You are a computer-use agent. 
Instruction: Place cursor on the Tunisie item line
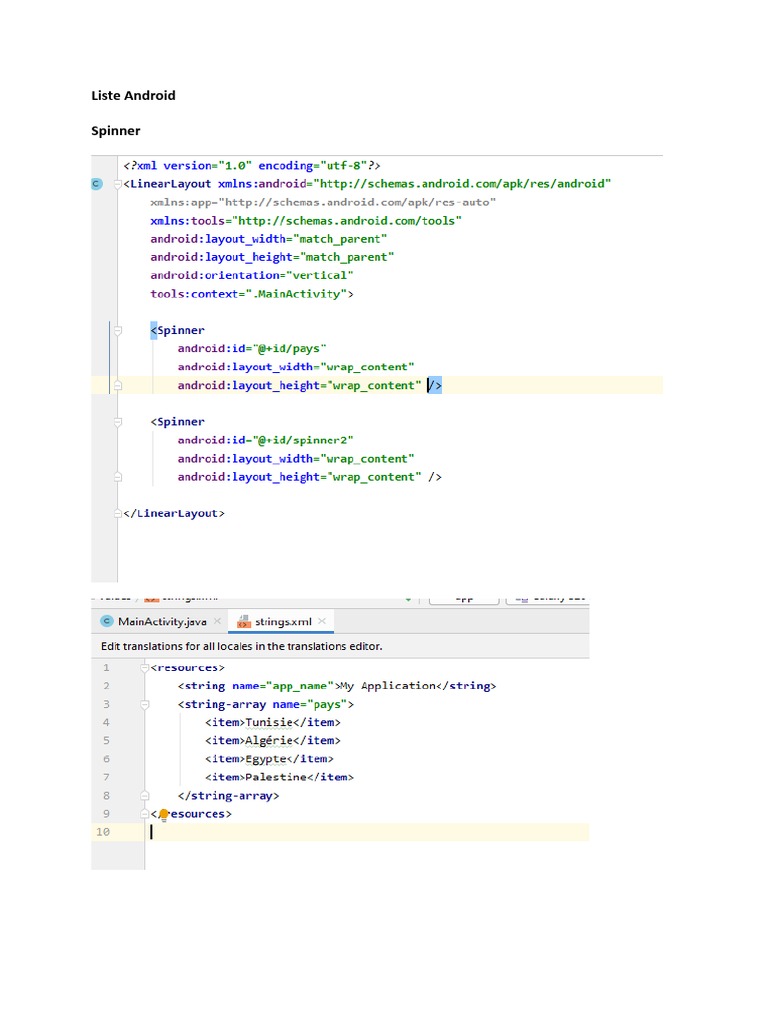click(272, 722)
